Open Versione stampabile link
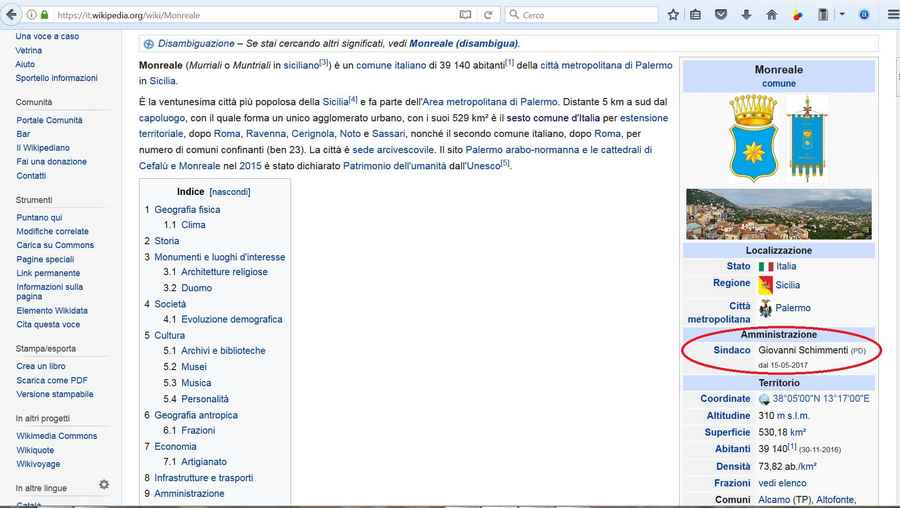This screenshot has height=508, width=900. pos(55,394)
